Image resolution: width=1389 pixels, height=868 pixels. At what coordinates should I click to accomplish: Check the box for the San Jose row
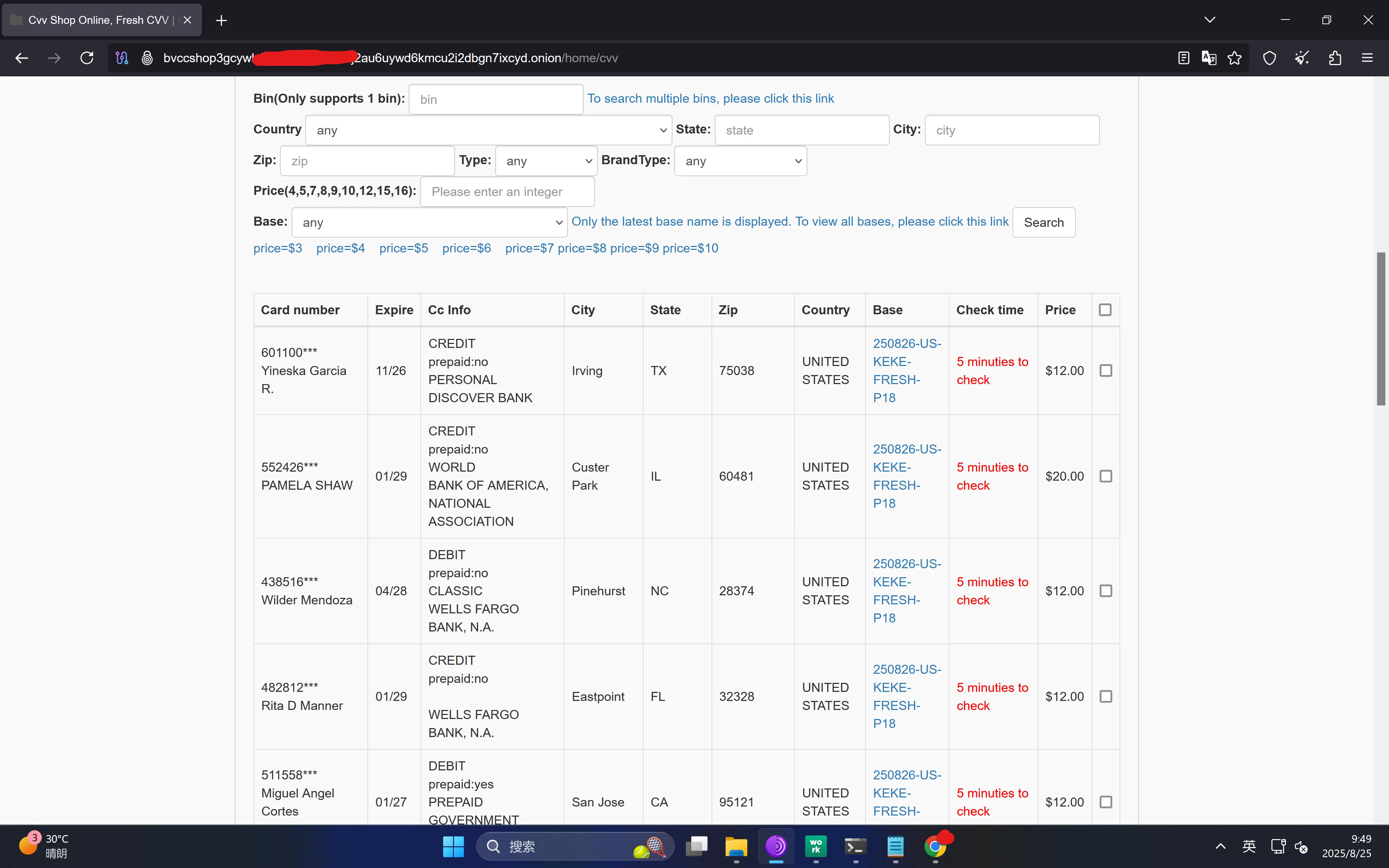(1105, 802)
